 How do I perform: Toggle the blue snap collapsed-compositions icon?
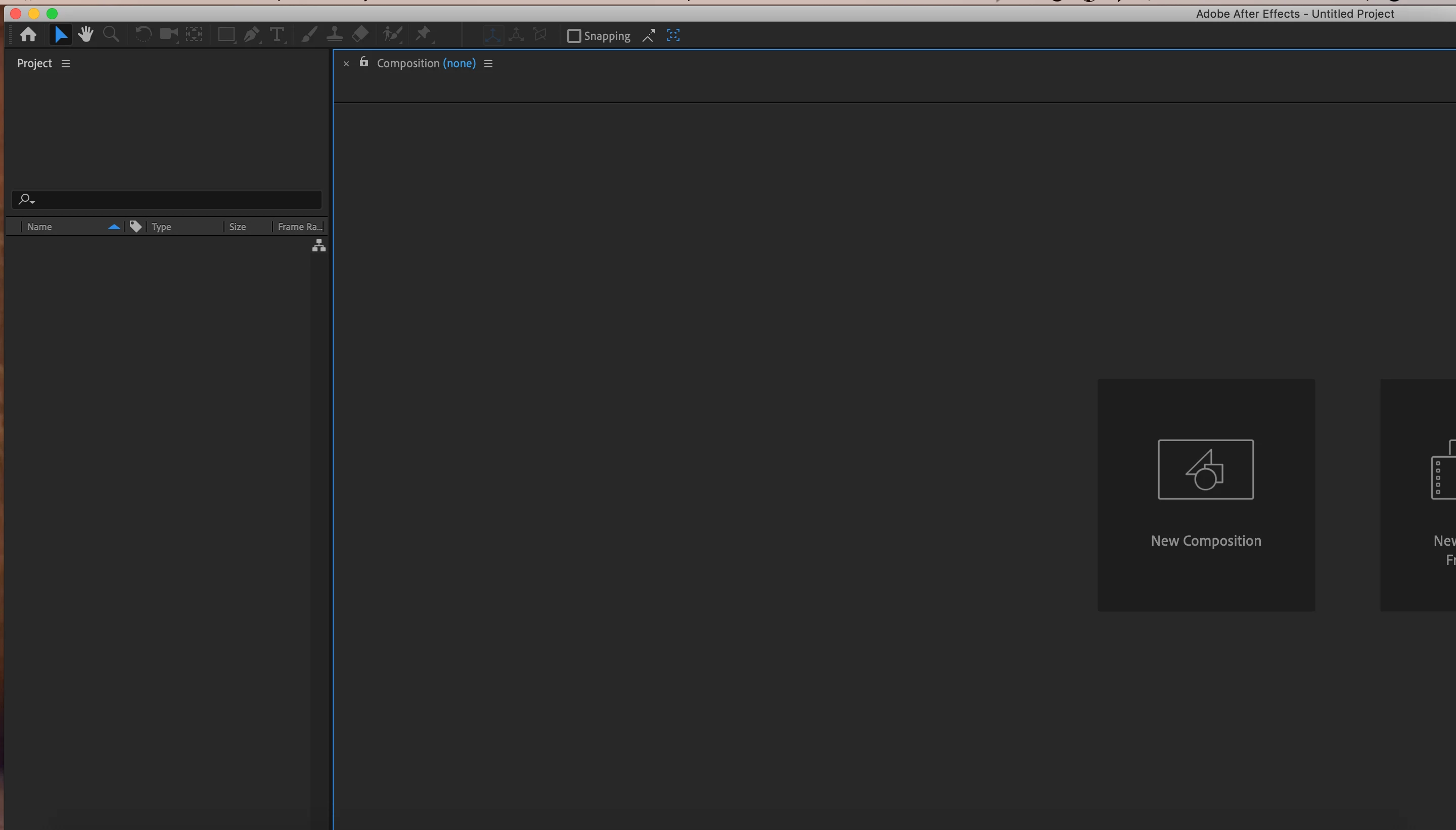click(673, 35)
